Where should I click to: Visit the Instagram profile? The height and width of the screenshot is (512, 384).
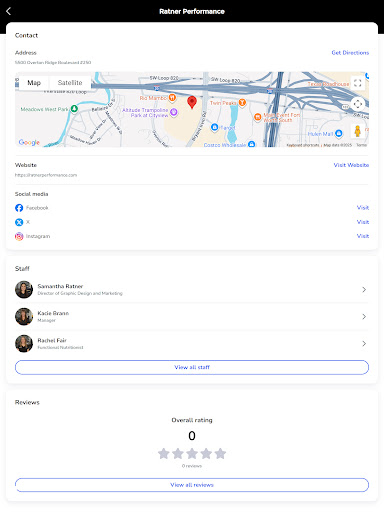coord(363,236)
